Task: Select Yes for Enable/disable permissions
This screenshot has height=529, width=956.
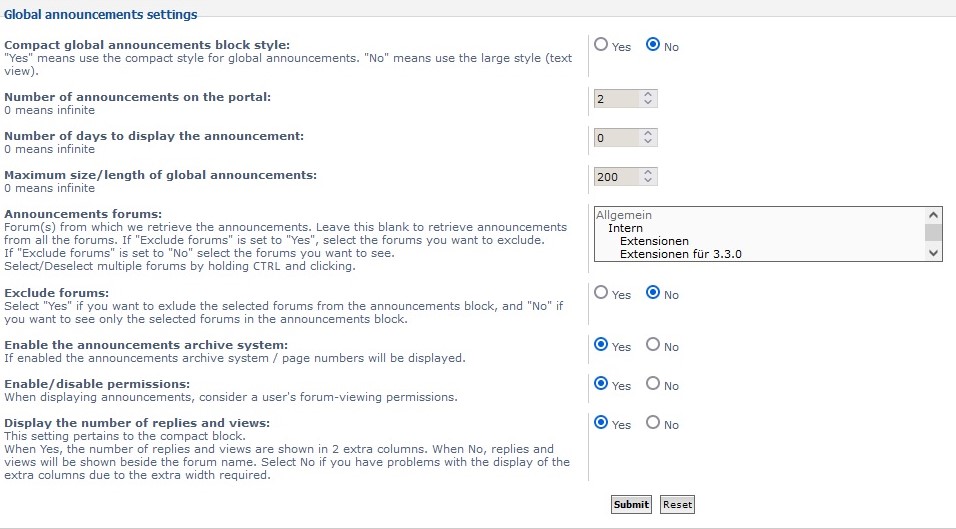Action: (x=601, y=384)
